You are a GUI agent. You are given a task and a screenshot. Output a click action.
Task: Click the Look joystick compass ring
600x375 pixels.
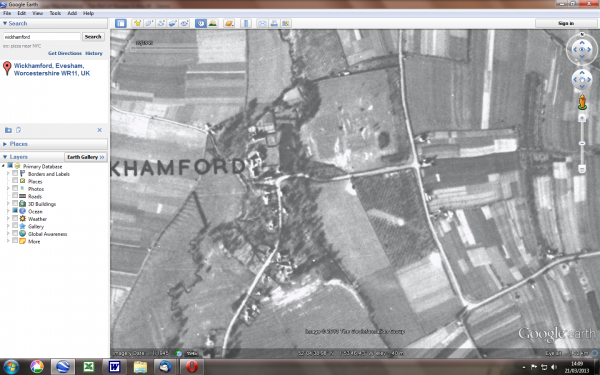pos(582,49)
